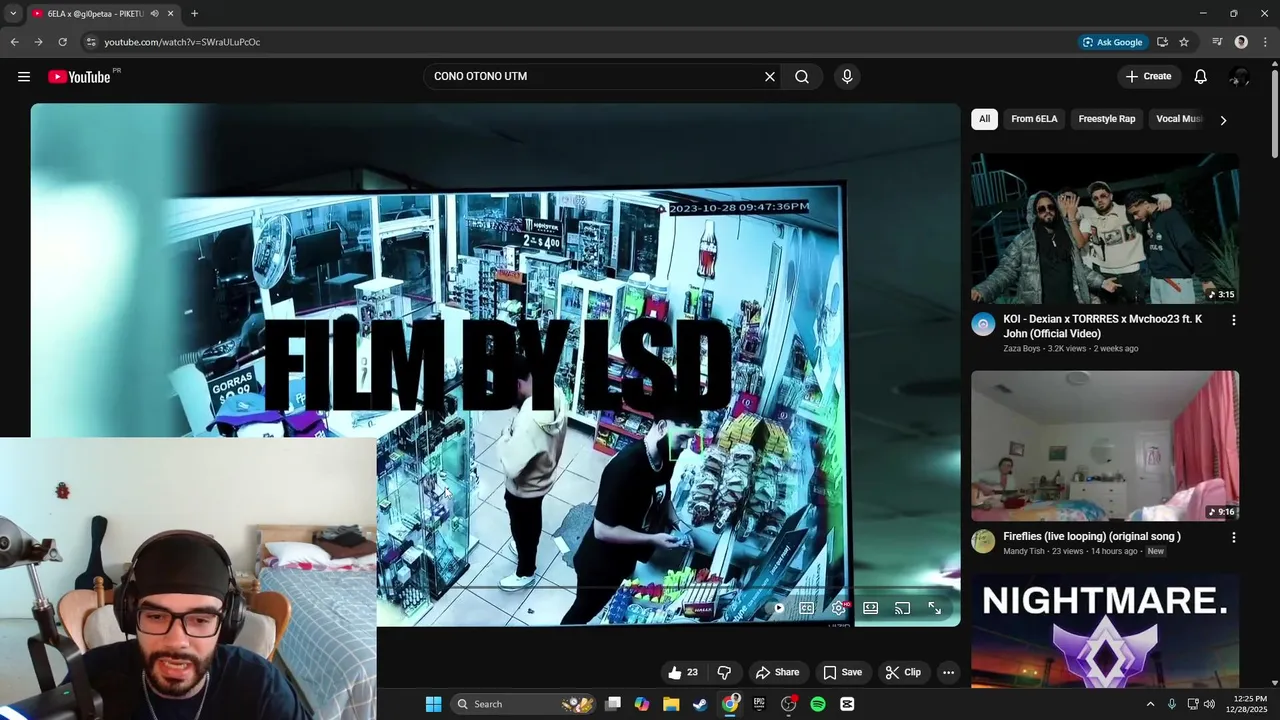Show more filter chips with the right arrow
Screen dimensions: 1280x720
point(1222,120)
